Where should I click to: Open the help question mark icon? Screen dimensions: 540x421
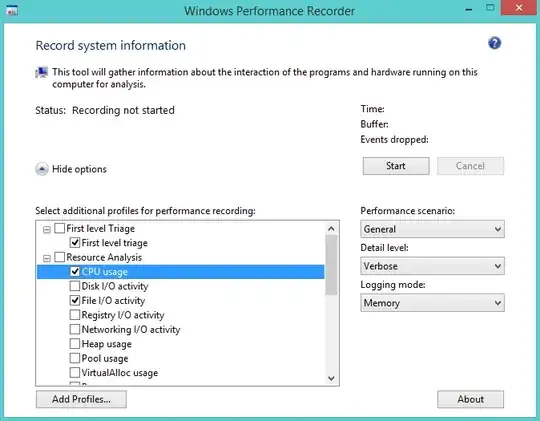[495, 43]
